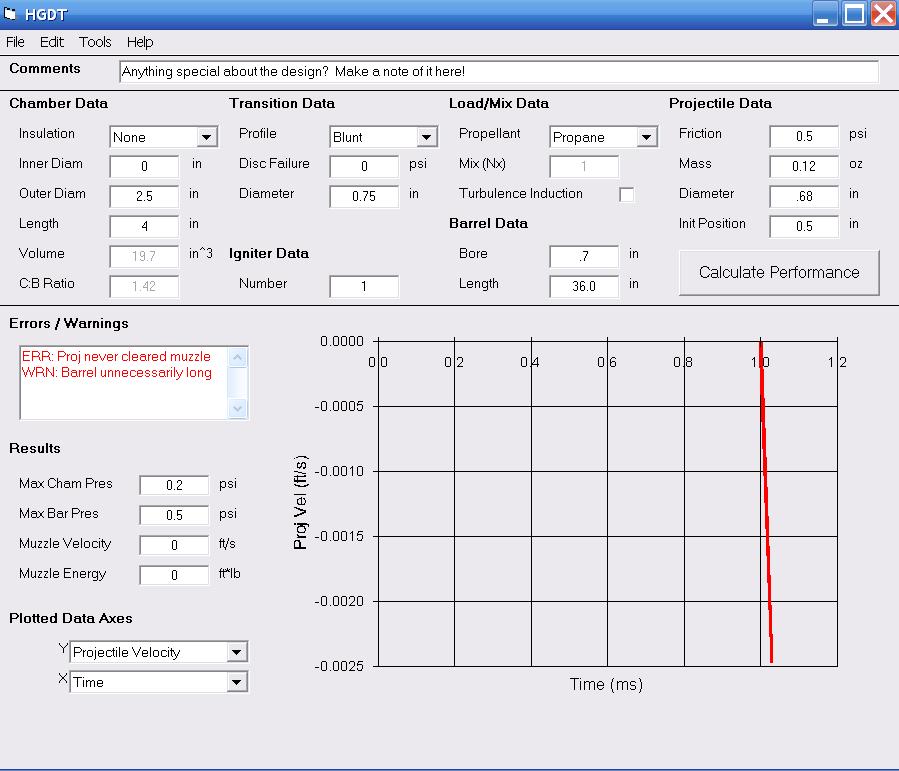Viewport: 899px width, 771px height.
Task: Click the chamber Outer Diam field
Action: pos(144,196)
